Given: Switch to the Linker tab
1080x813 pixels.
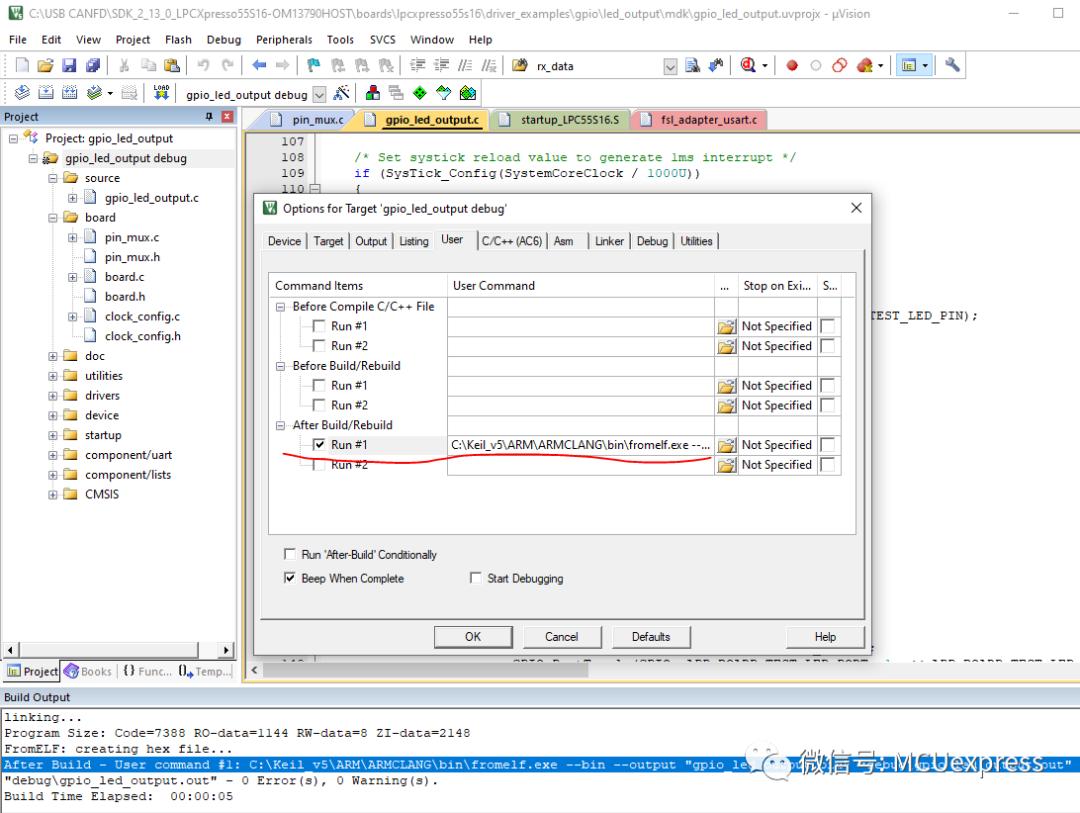Looking at the screenshot, I should (609, 241).
